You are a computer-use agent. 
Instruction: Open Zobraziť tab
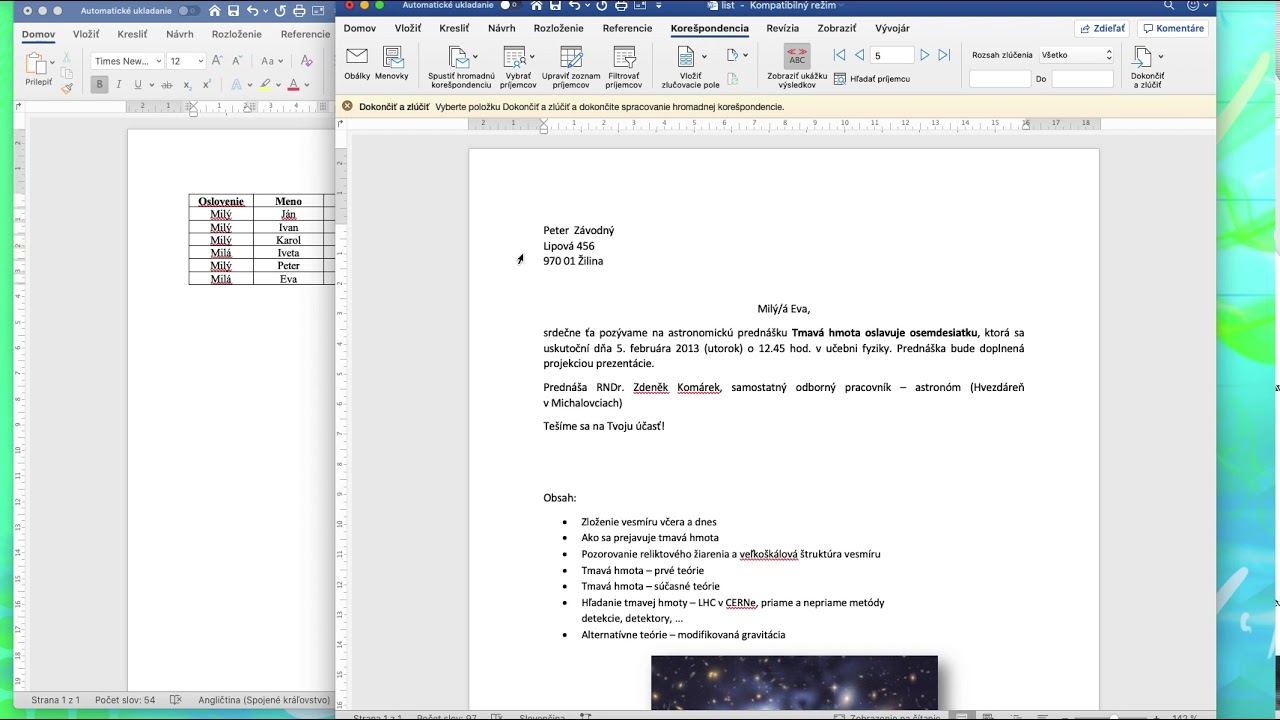click(x=837, y=28)
